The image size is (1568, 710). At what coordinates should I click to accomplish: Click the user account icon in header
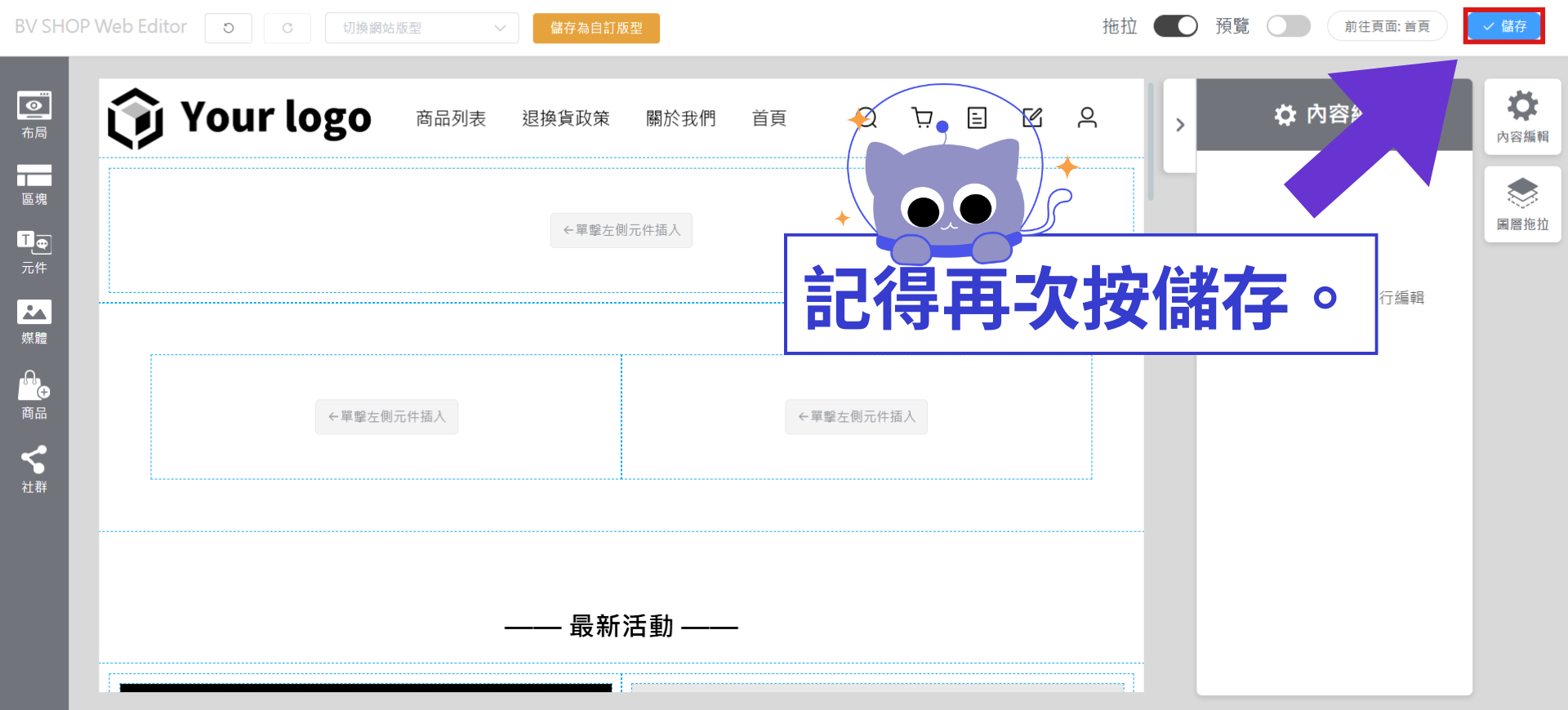(x=1087, y=118)
